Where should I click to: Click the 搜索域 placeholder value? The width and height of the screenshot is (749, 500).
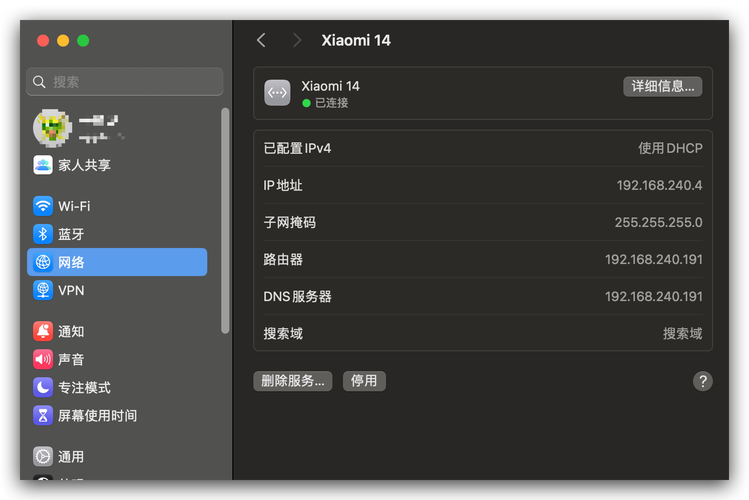683,333
